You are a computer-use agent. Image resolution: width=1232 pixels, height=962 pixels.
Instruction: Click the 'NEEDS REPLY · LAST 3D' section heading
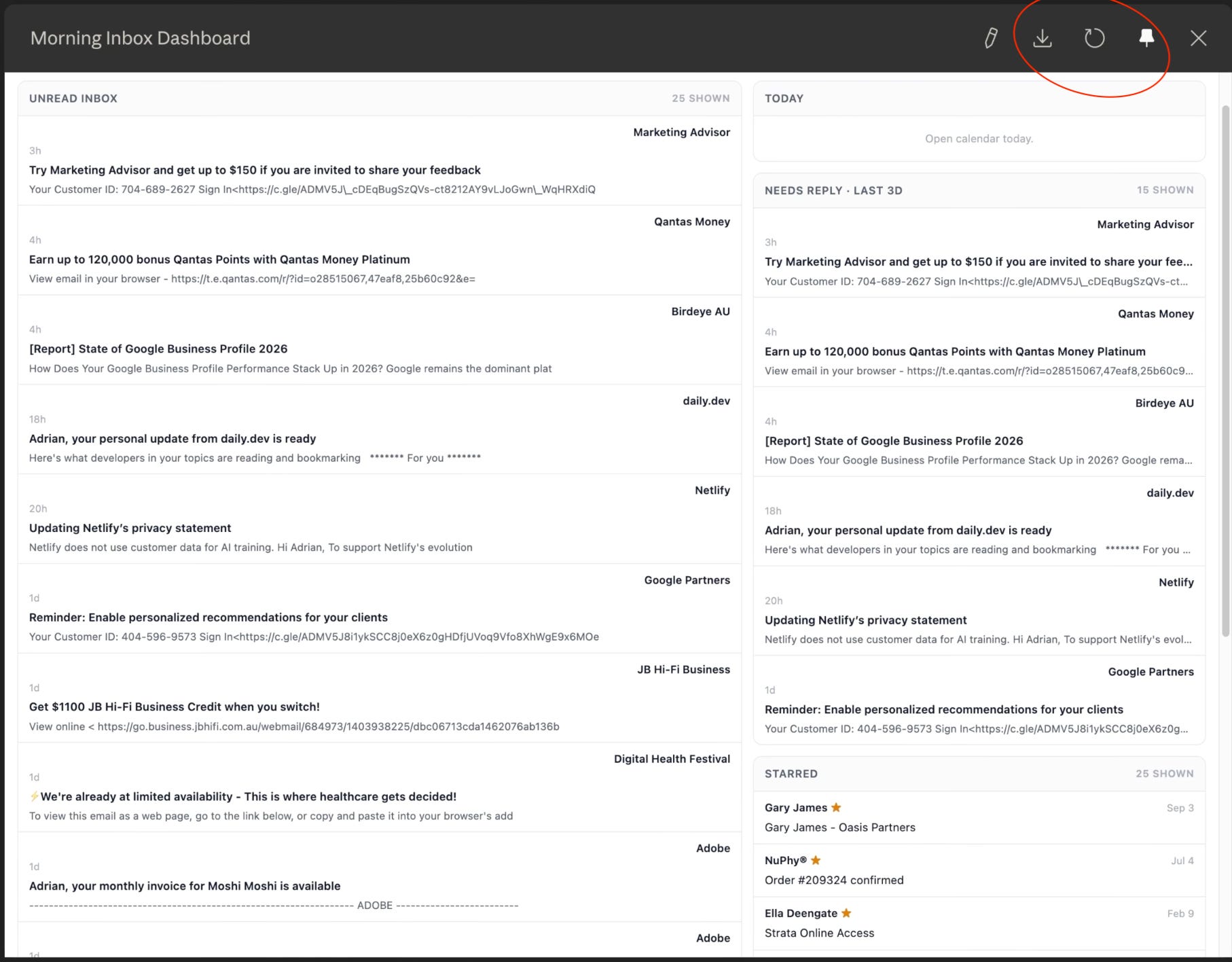(833, 191)
